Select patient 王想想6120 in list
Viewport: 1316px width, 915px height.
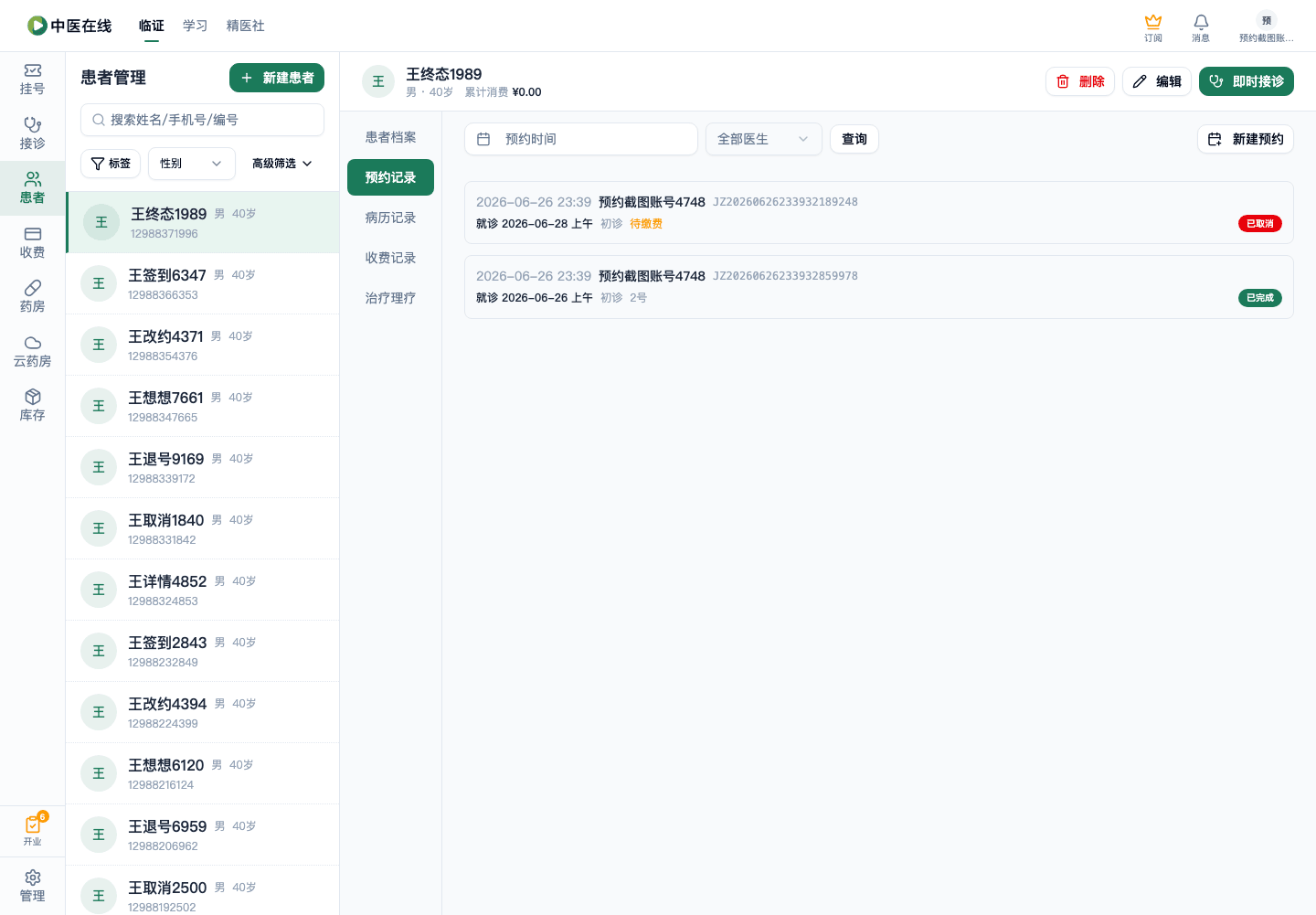(x=202, y=773)
